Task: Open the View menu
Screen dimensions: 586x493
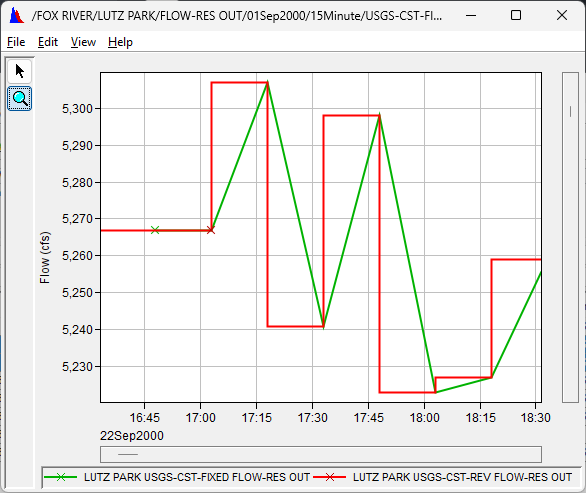Action: [83, 42]
